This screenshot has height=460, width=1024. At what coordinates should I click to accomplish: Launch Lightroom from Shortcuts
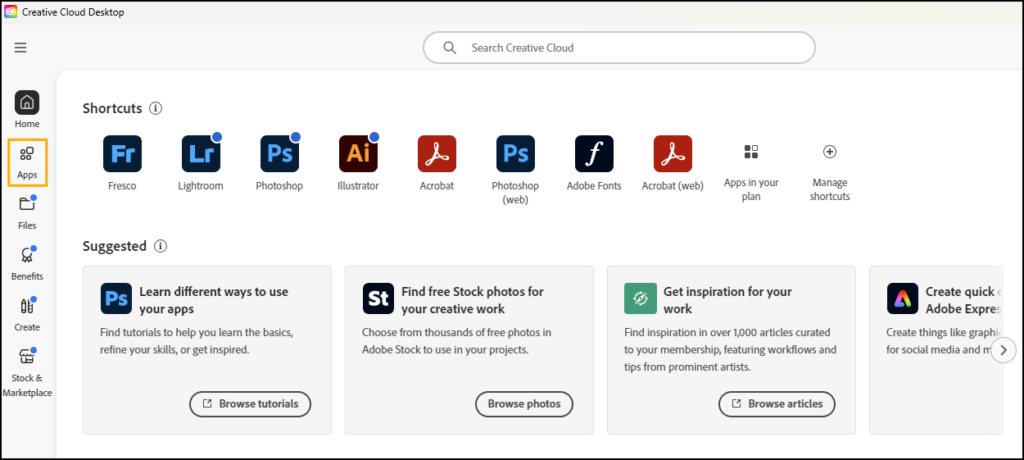click(201, 154)
